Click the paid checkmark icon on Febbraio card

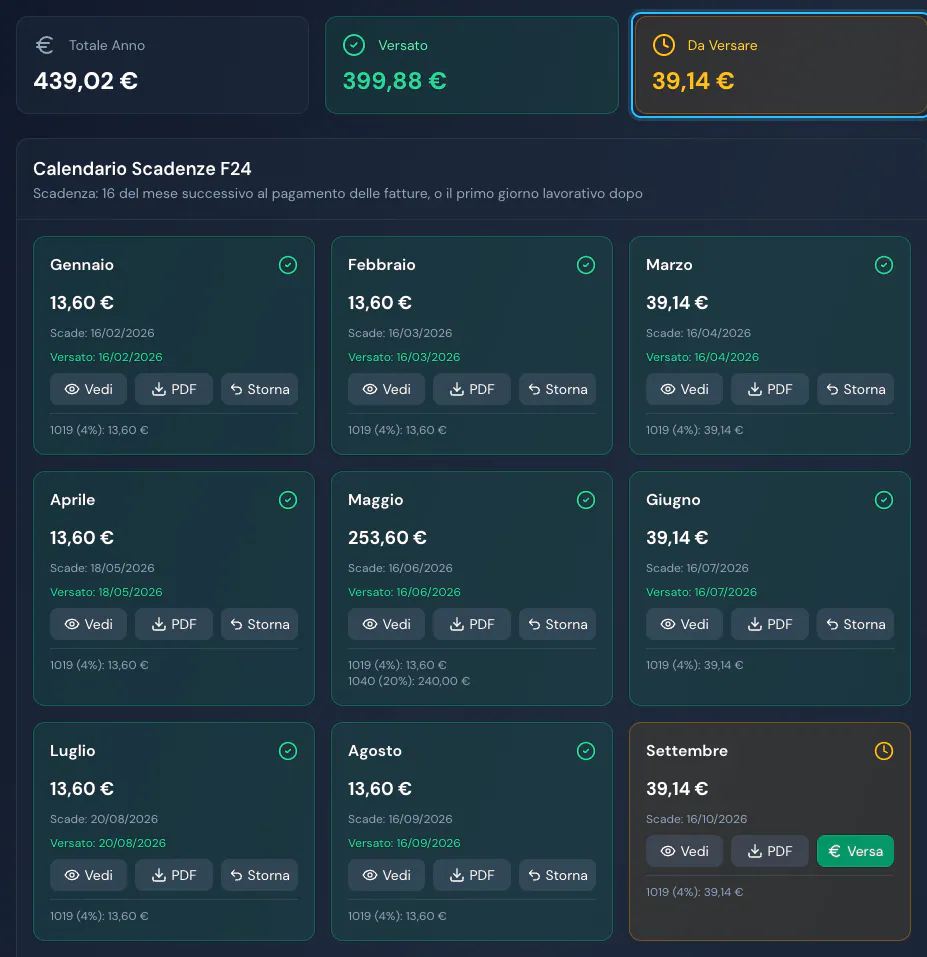coord(586,265)
